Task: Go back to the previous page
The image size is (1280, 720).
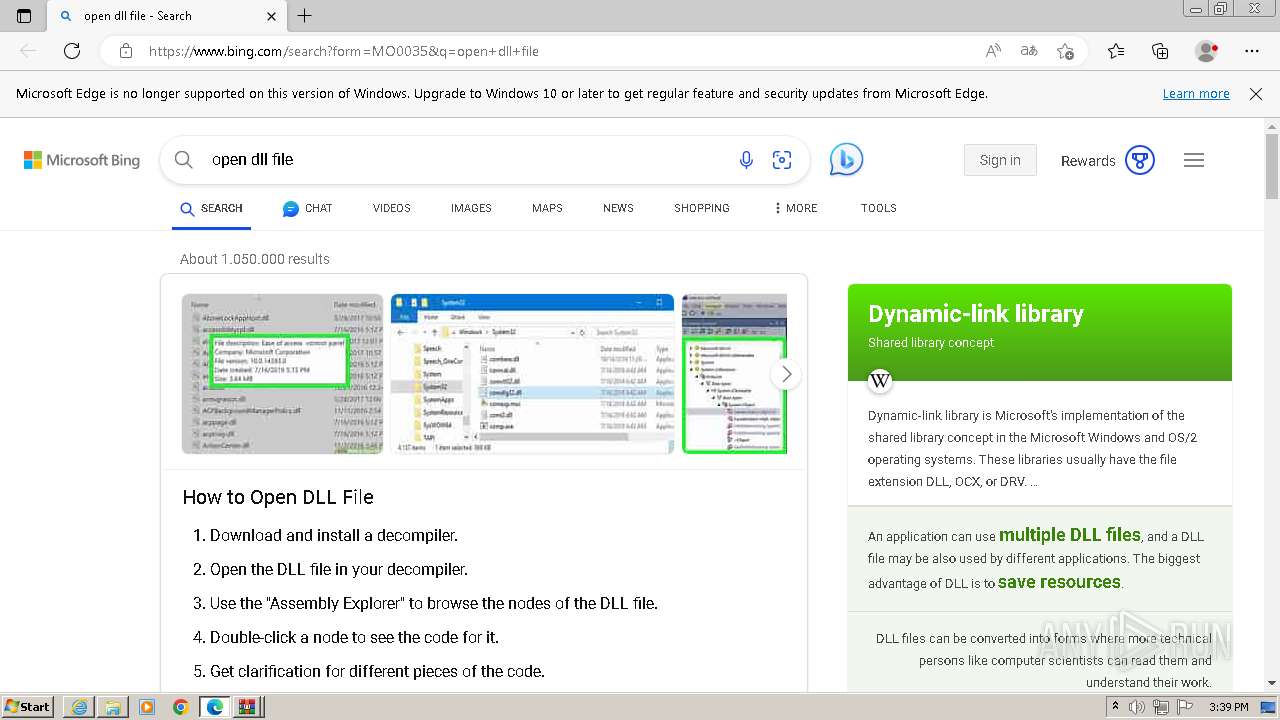Action: click(x=28, y=51)
